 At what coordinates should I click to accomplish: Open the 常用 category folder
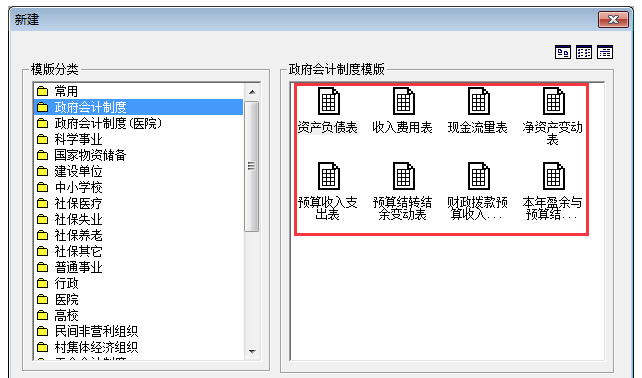pyautogui.click(x=138, y=91)
